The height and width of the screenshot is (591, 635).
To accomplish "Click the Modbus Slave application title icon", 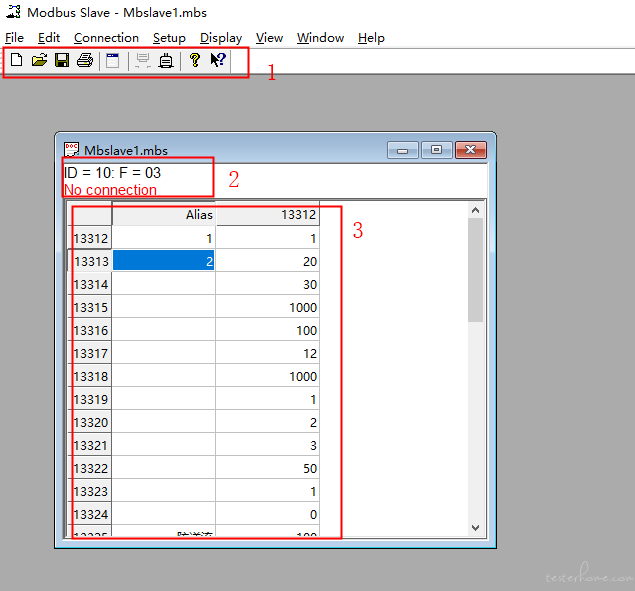I will point(13,12).
